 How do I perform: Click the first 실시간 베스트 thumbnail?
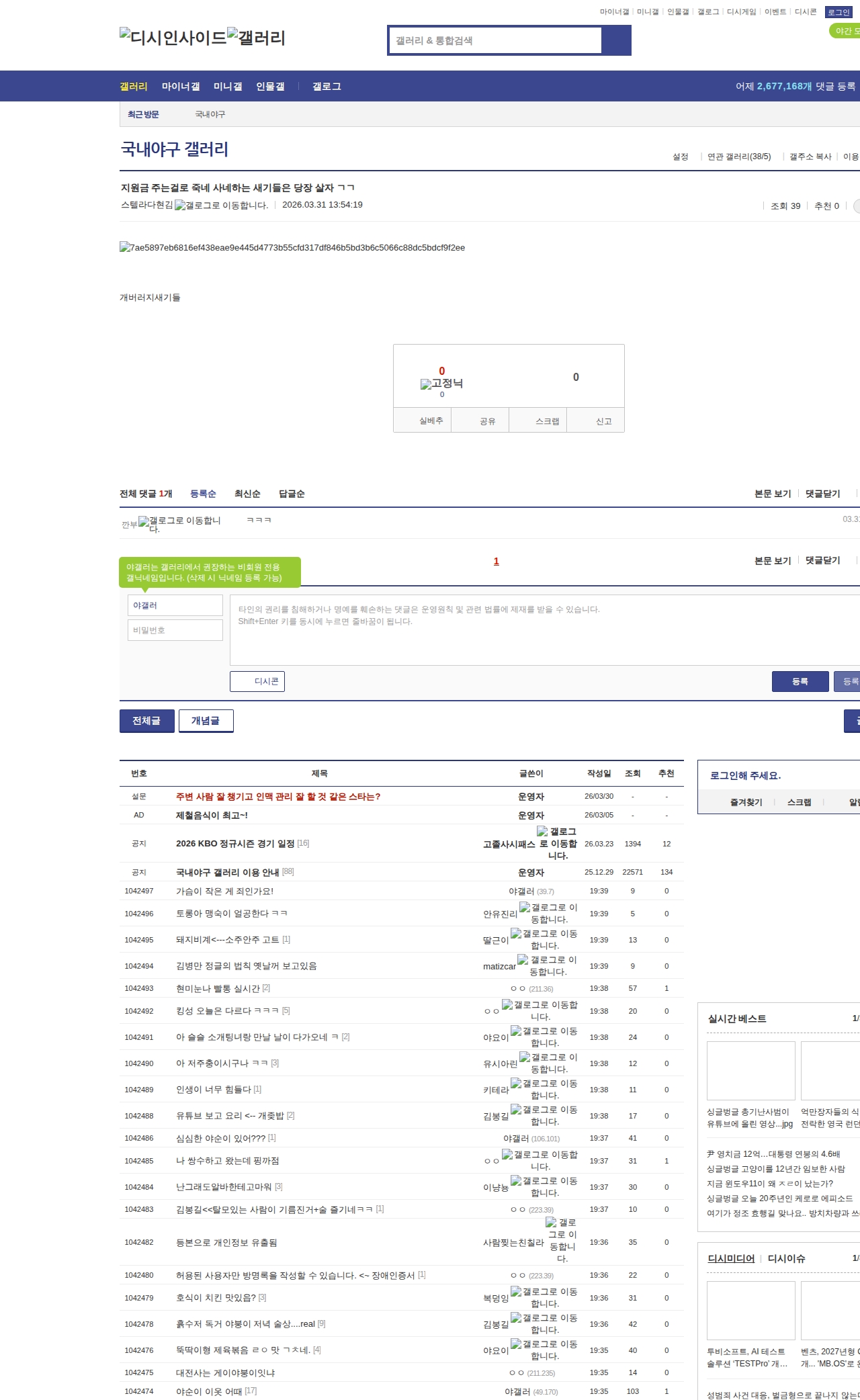point(750,1071)
